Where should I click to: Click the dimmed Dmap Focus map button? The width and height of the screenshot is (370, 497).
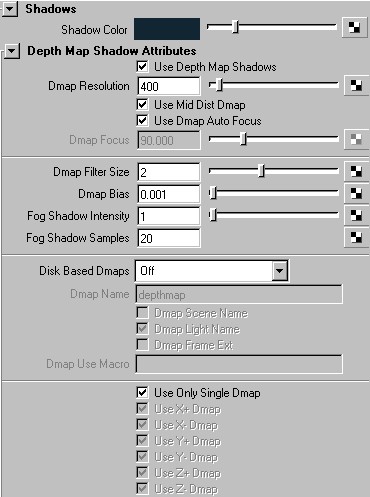[x=356, y=140]
